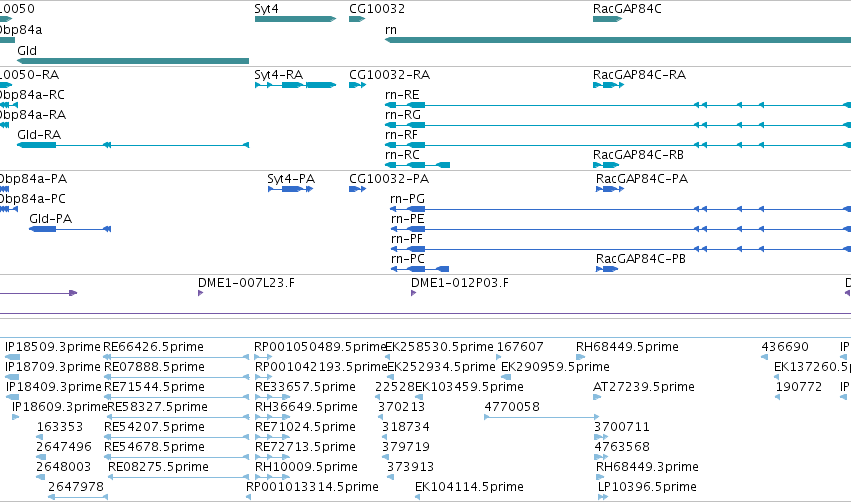Select the rn-RE transcript label
The height and width of the screenshot is (502, 851).
(402, 94)
